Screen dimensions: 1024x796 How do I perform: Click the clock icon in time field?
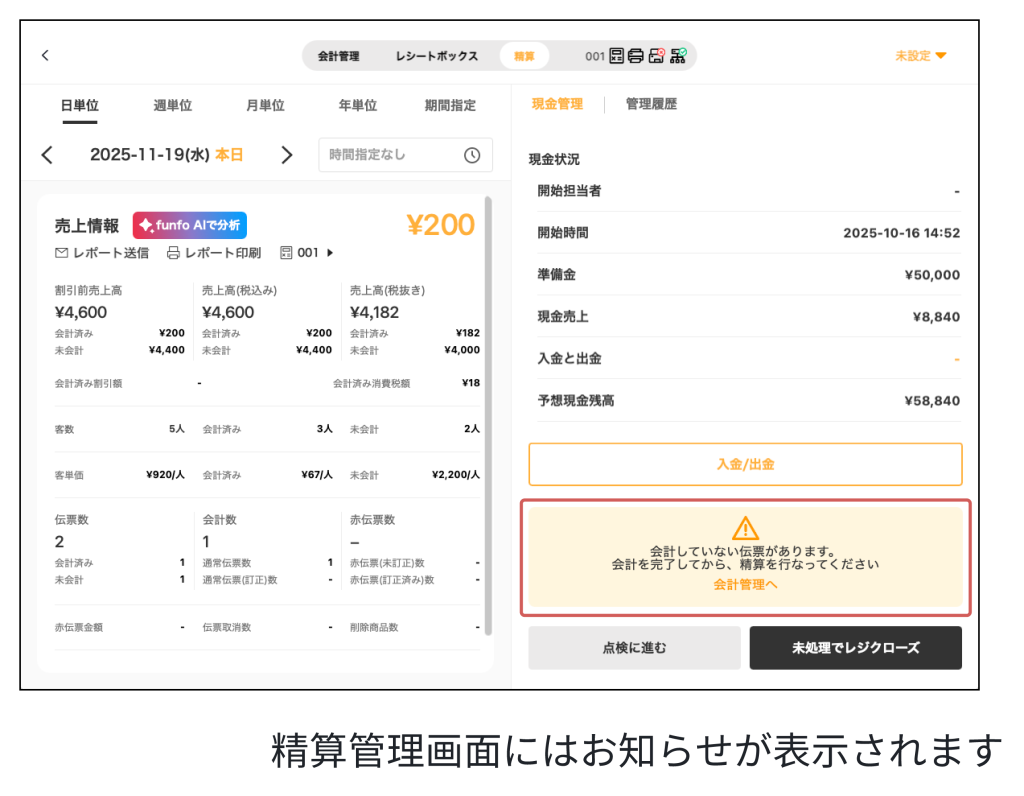472,155
